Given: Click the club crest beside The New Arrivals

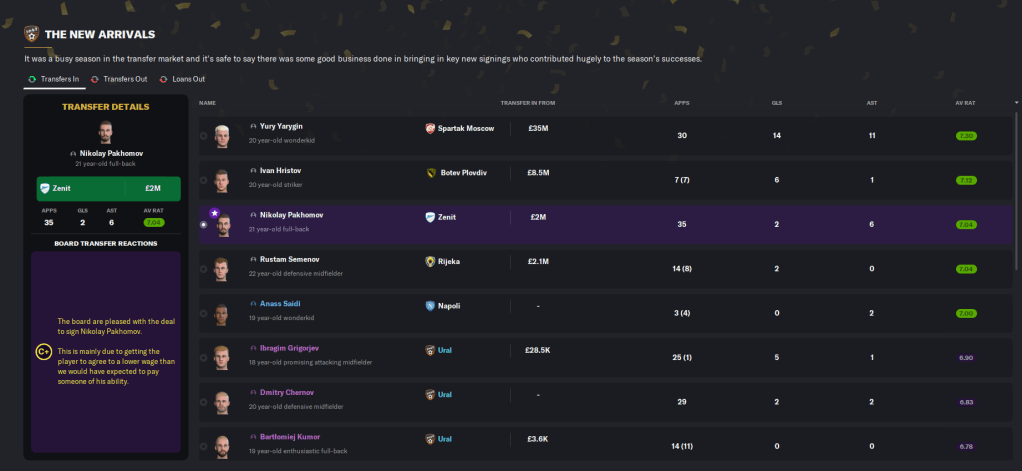Looking at the screenshot, I should click(x=31, y=33).
